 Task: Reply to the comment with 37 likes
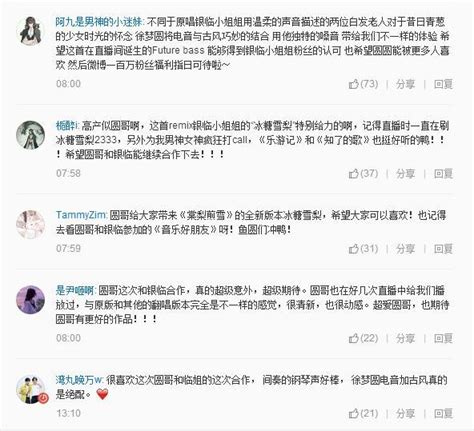tap(443, 174)
